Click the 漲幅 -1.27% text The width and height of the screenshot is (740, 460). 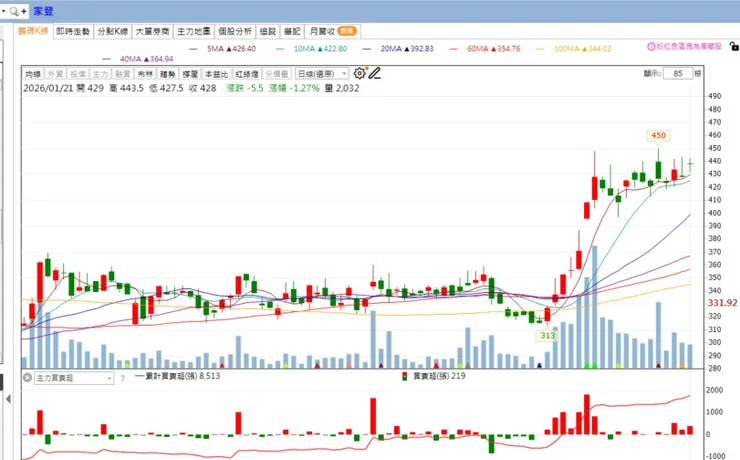point(294,88)
